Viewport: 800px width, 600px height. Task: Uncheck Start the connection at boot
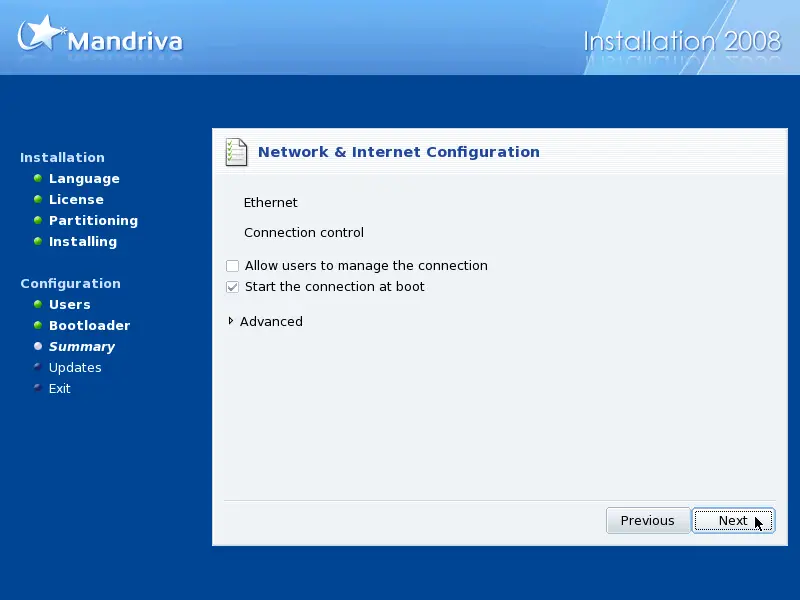[x=233, y=287]
